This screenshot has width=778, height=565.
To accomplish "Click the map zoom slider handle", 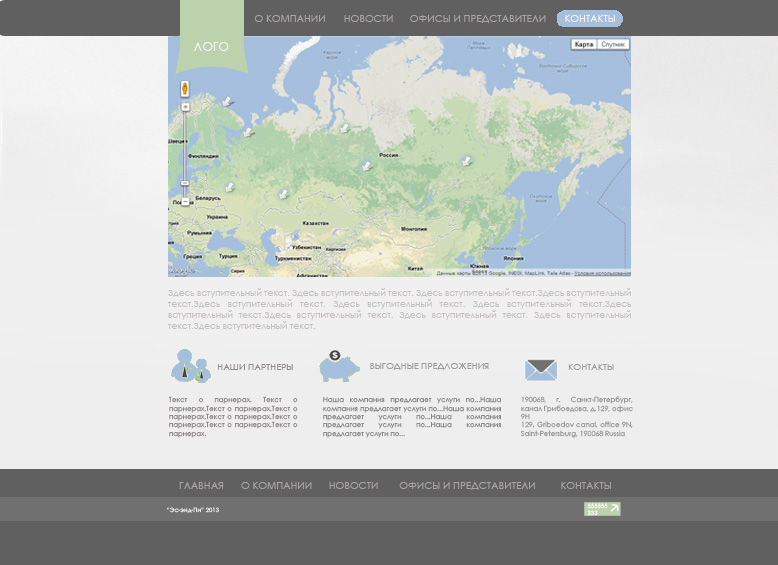I will (x=185, y=183).
